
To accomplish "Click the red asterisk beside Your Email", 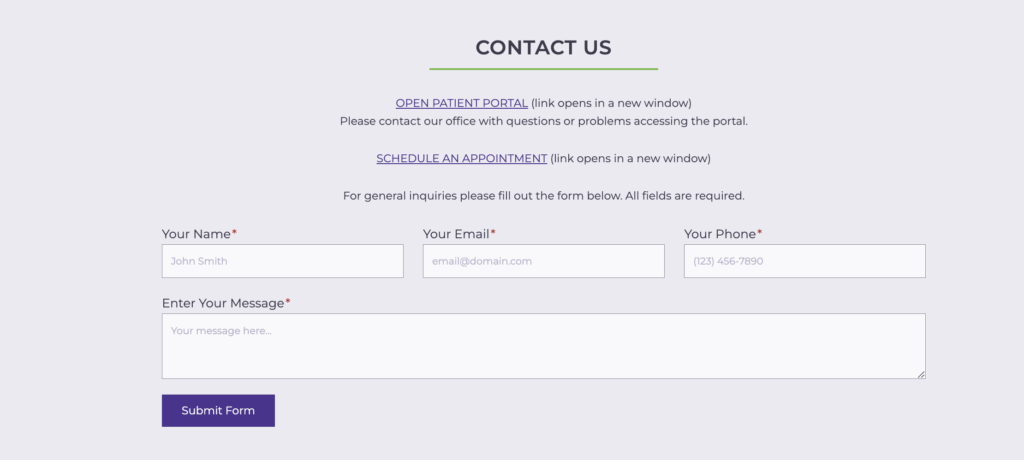I will coord(493,233).
